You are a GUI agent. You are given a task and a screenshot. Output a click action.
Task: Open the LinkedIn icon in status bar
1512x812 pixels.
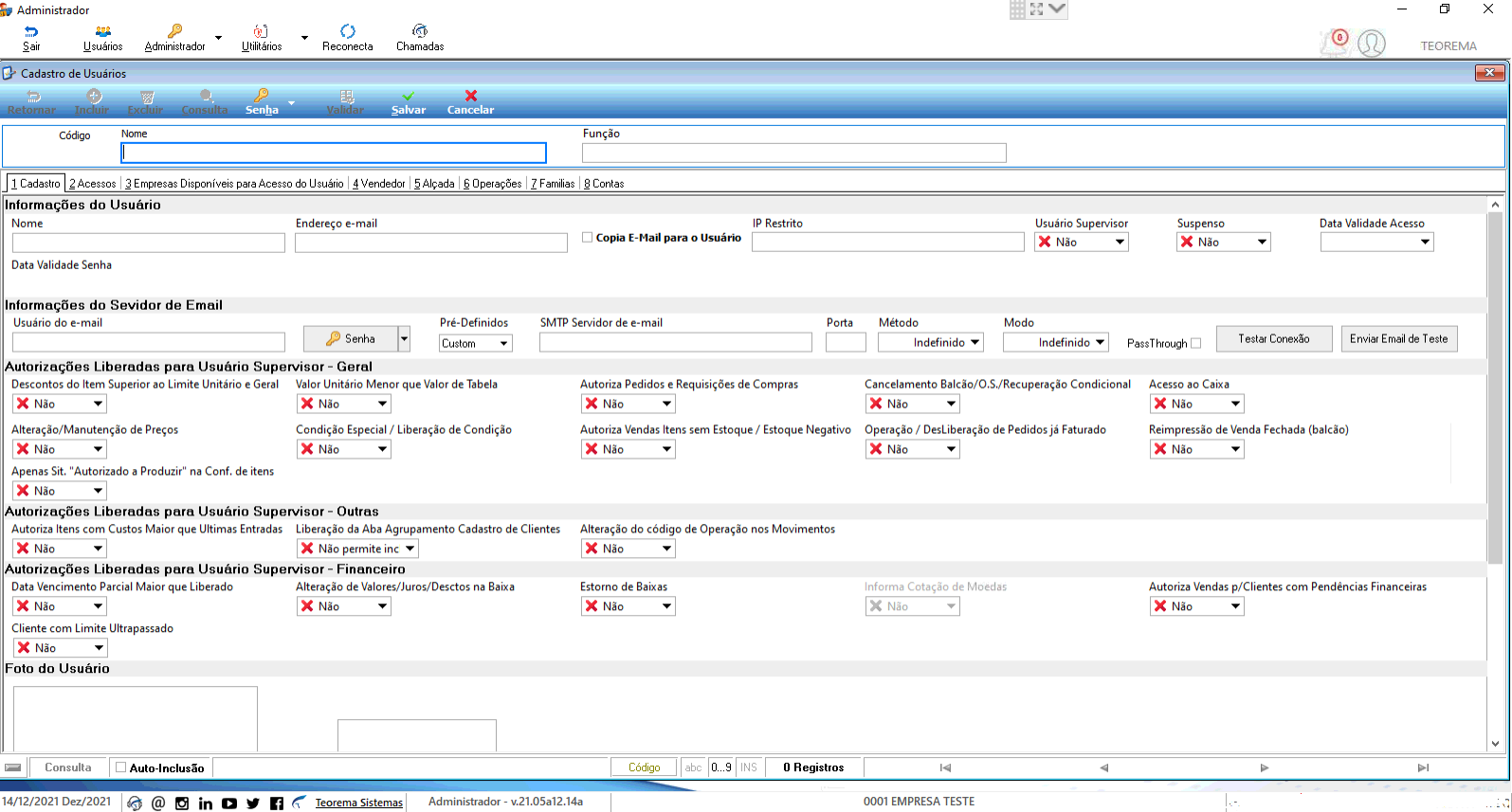tap(206, 803)
